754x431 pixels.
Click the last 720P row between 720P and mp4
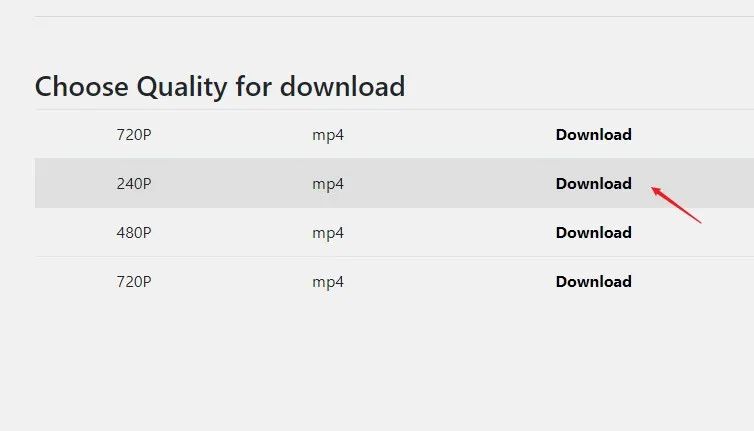231,281
